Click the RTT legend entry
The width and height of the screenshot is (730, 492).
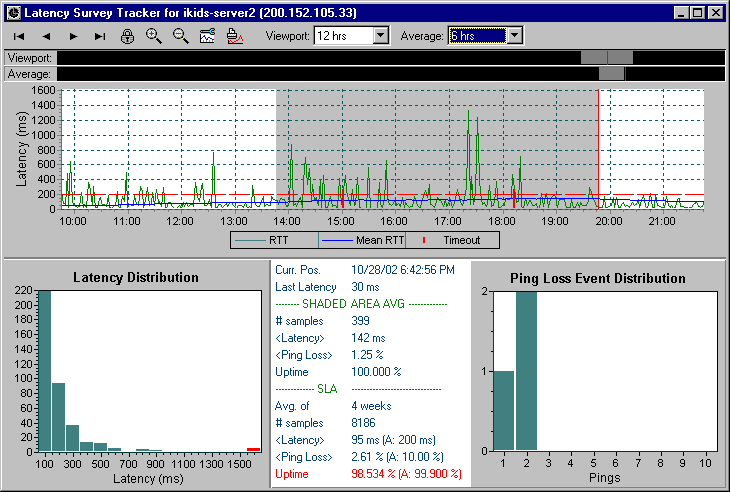(275, 240)
